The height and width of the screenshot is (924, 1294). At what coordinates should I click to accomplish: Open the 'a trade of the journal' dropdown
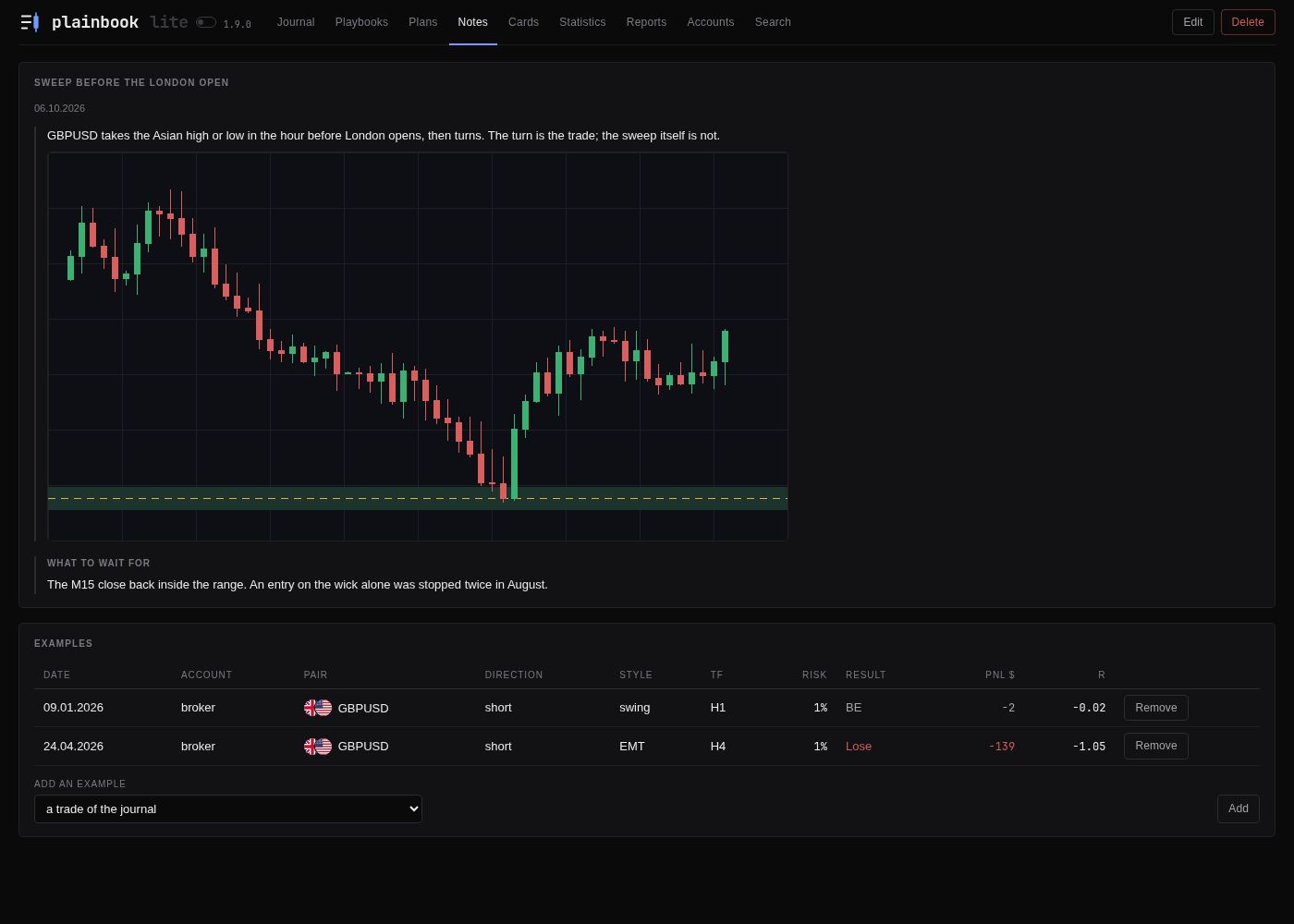pos(228,808)
